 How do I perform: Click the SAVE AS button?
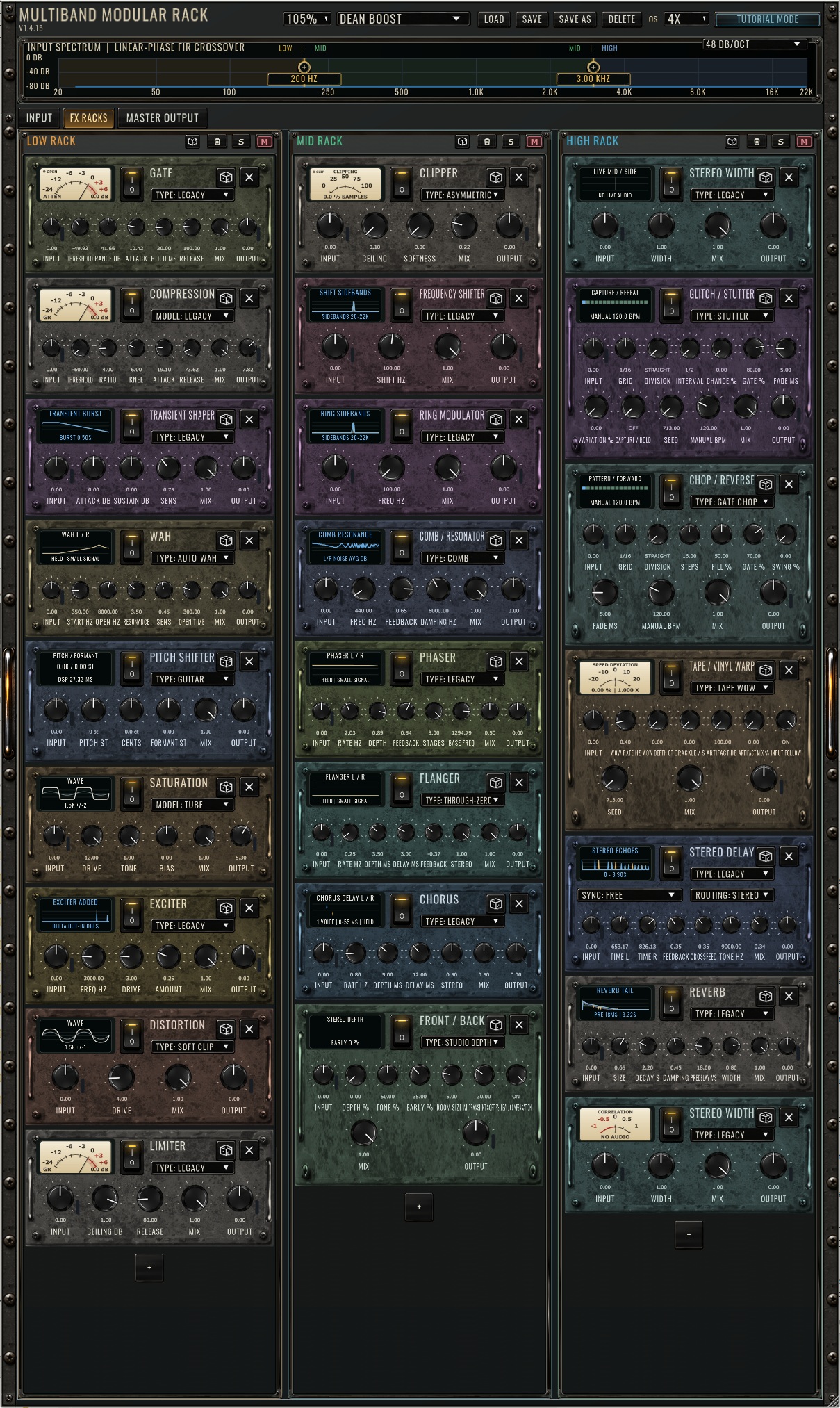coord(575,19)
